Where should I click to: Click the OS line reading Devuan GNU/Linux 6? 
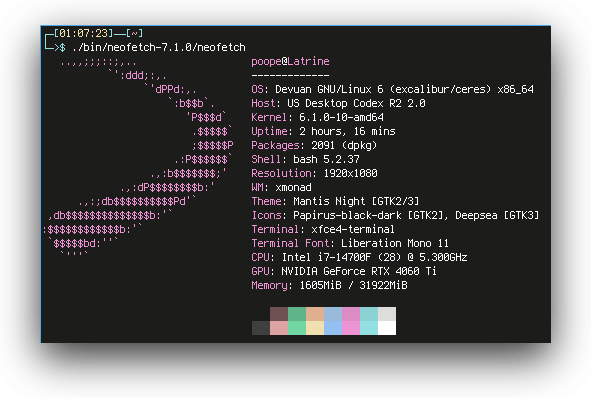(x=392, y=89)
